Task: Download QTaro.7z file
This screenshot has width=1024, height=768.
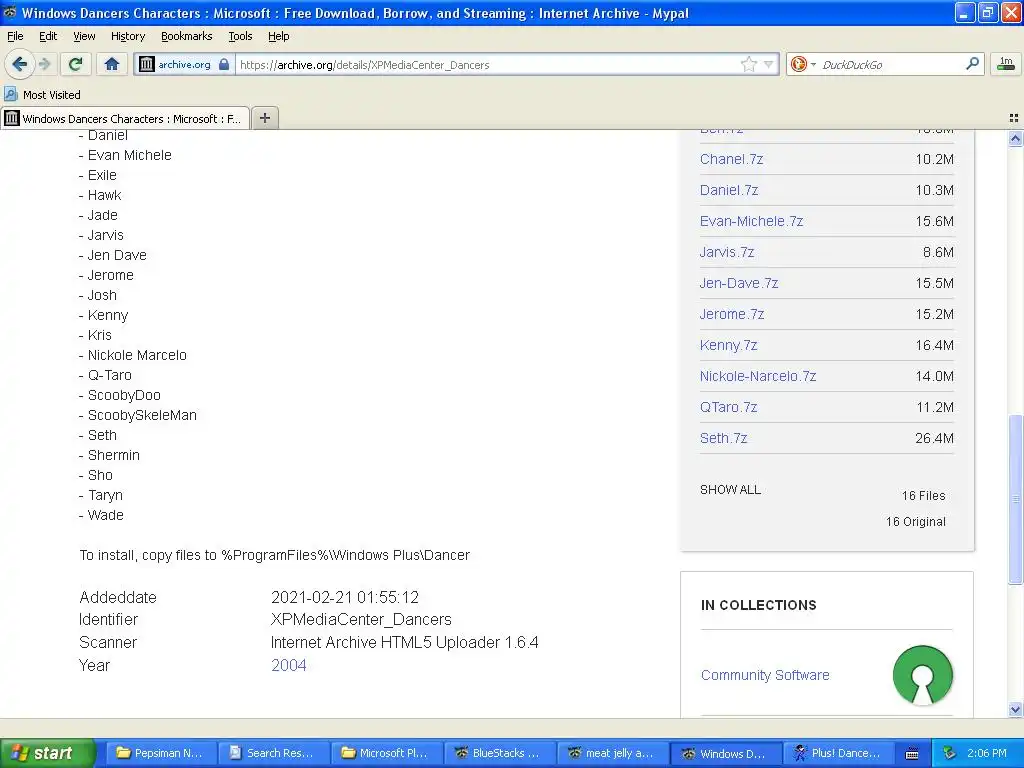Action: tap(728, 408)
